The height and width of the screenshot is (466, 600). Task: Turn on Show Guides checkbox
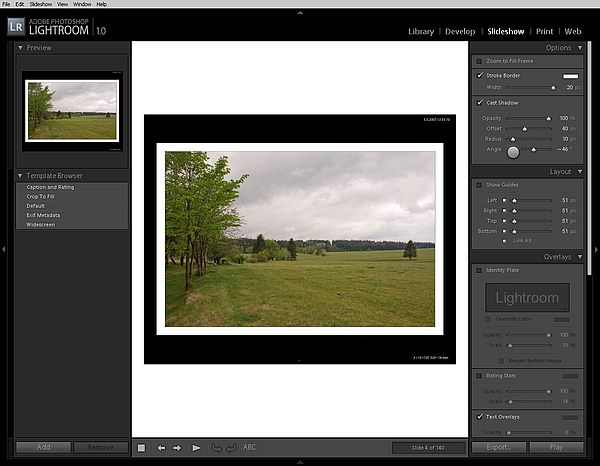click(479, 185)
